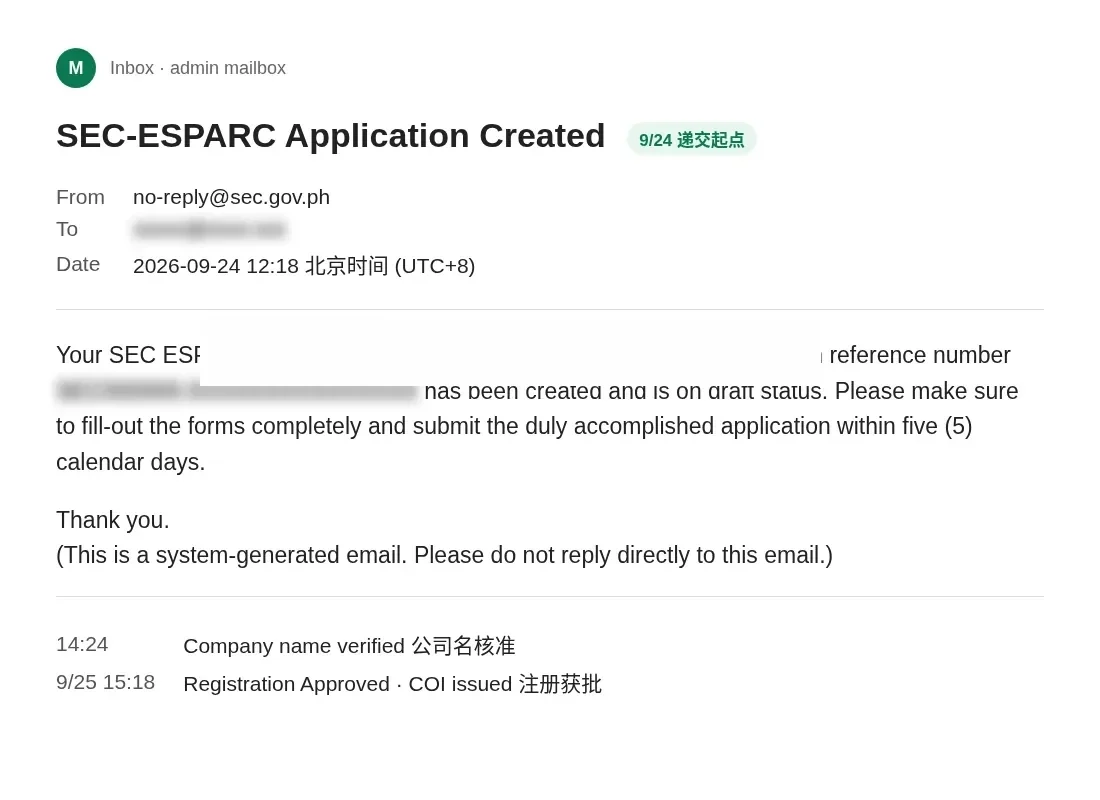The width and height of the screenshot is (1100, 800).
Task: Click the 14:24 timestamp
Action: pos(82,644)
